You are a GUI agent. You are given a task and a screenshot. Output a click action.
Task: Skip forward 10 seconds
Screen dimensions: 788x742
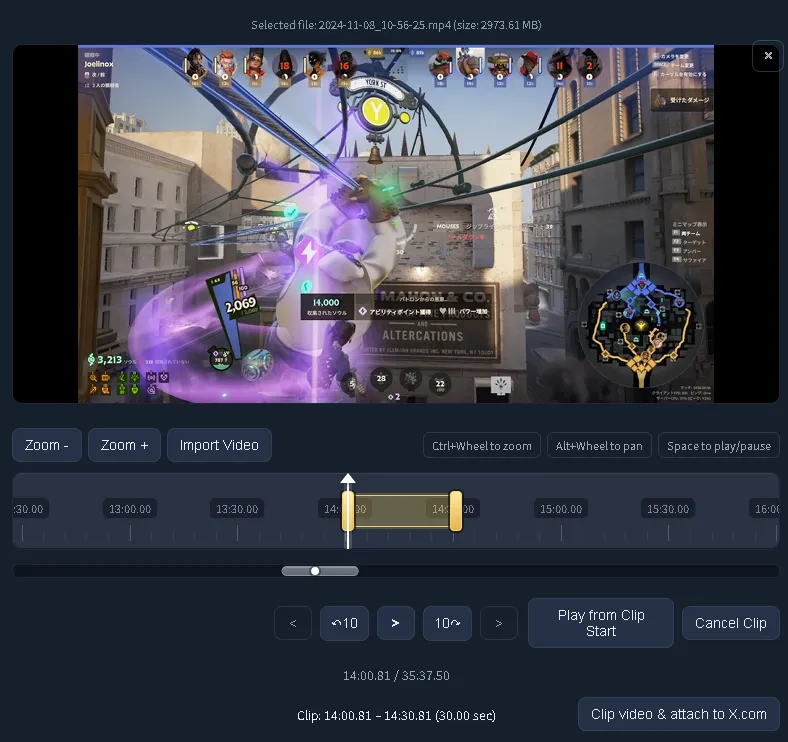447,623
